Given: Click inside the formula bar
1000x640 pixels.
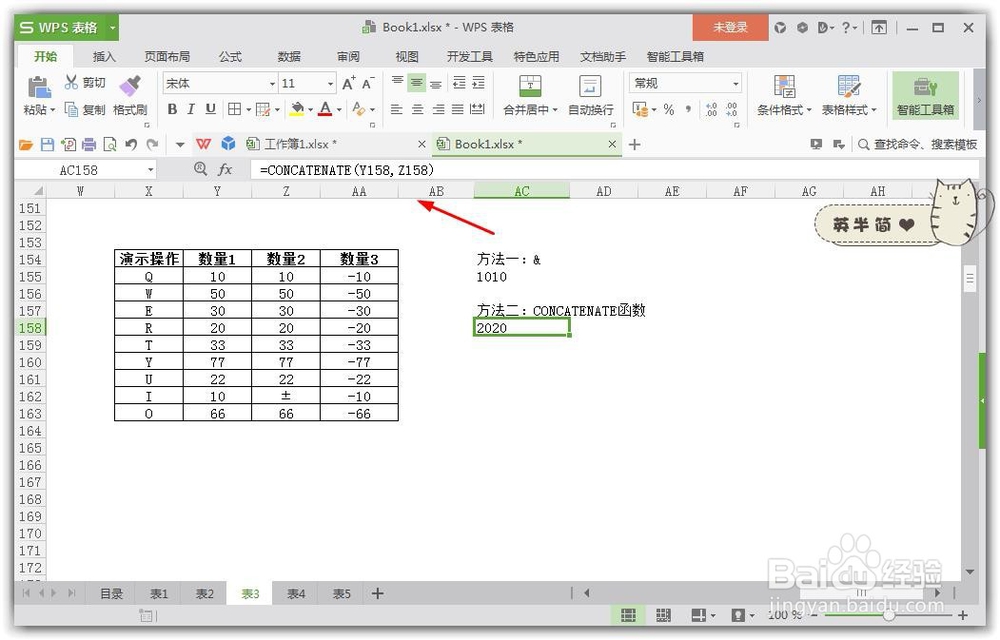Looking at the screenshot, I should coord(400,170).
